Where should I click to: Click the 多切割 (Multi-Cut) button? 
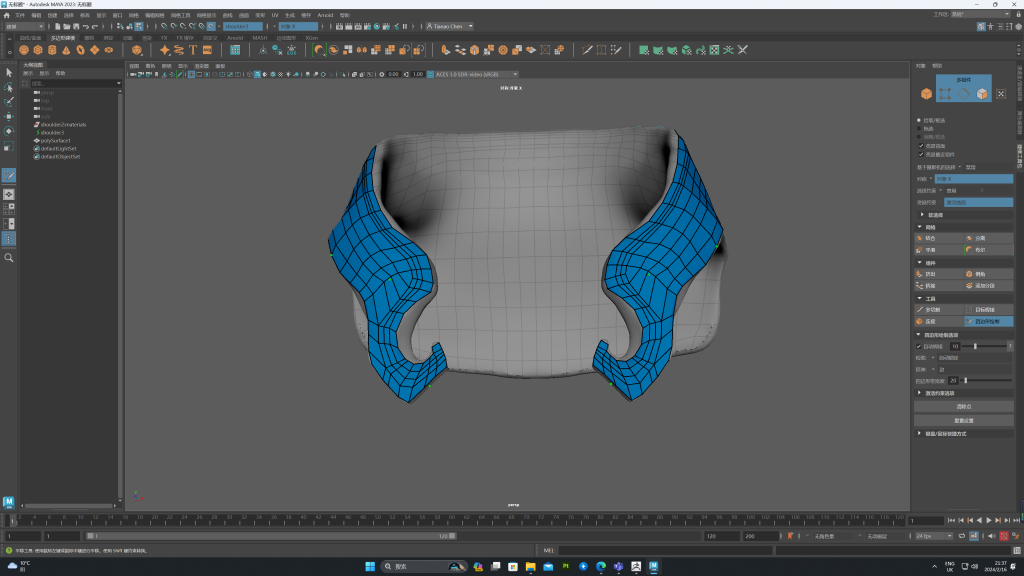tap(939, 310)
